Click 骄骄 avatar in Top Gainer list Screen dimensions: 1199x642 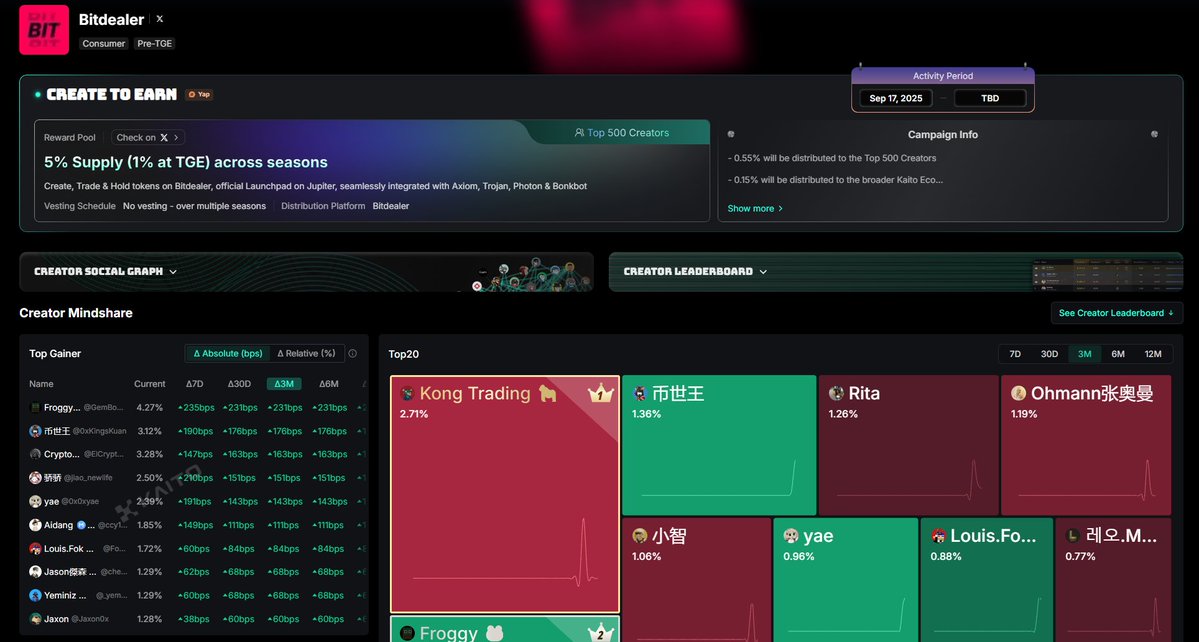pos(35,478)
